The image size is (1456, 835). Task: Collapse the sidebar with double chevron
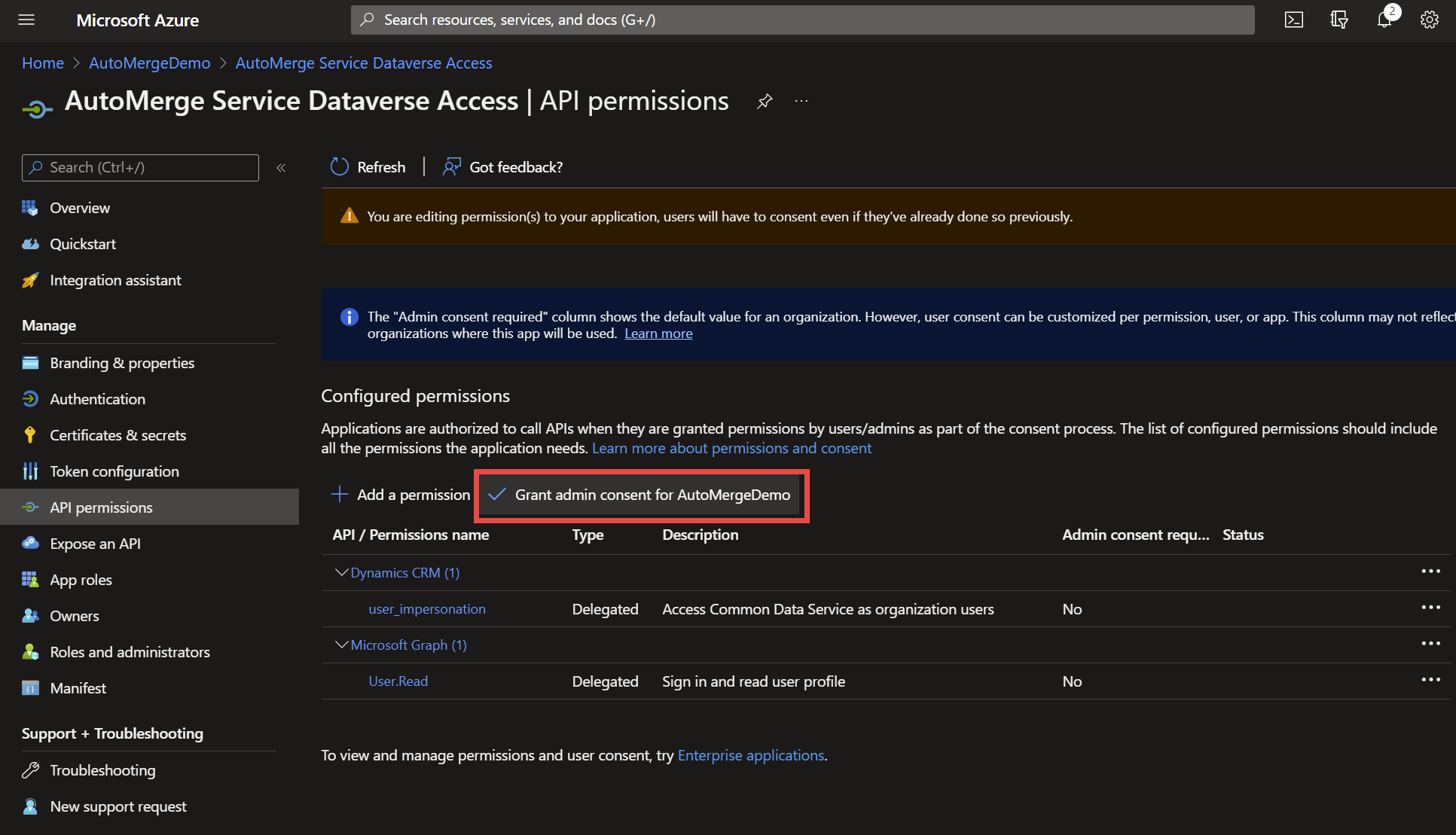(x=281, y=168)
